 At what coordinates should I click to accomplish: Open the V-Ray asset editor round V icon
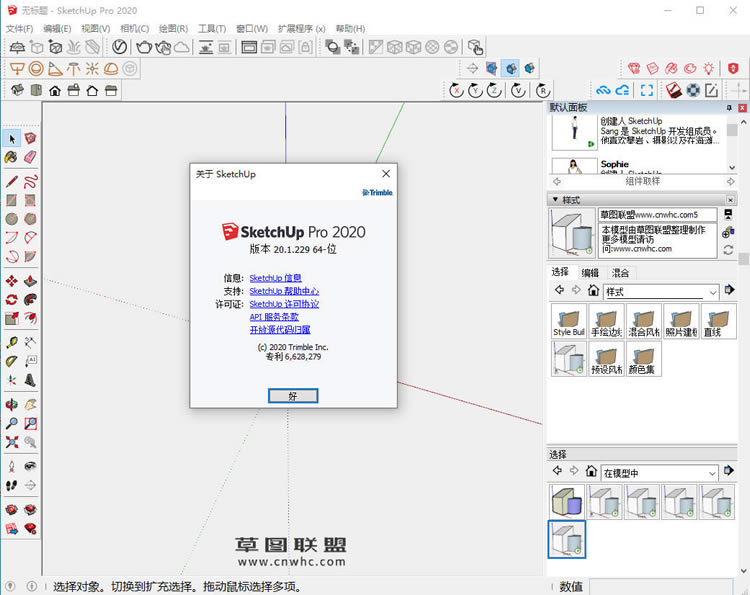pos(120,47)
